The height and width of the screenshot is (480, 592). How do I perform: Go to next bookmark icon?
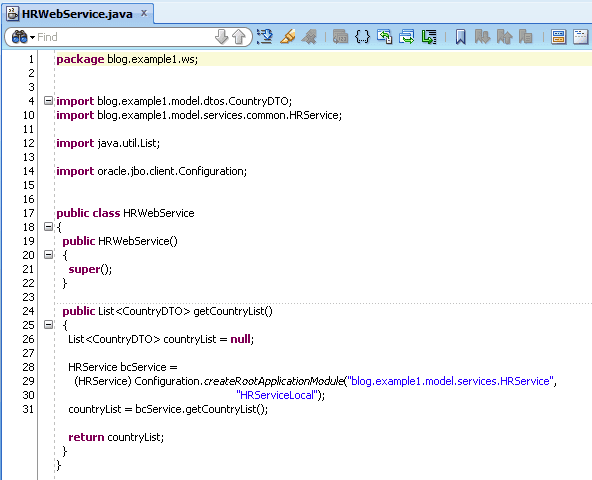[482, 37]
